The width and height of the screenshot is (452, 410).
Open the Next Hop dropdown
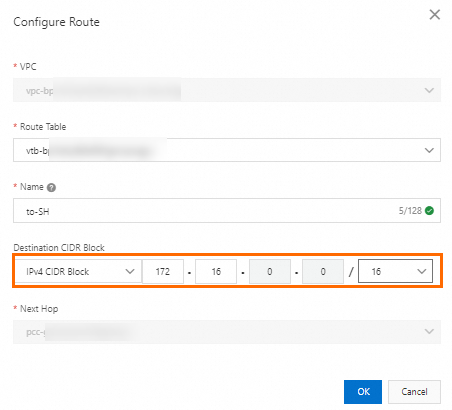[x=227, y=332]
